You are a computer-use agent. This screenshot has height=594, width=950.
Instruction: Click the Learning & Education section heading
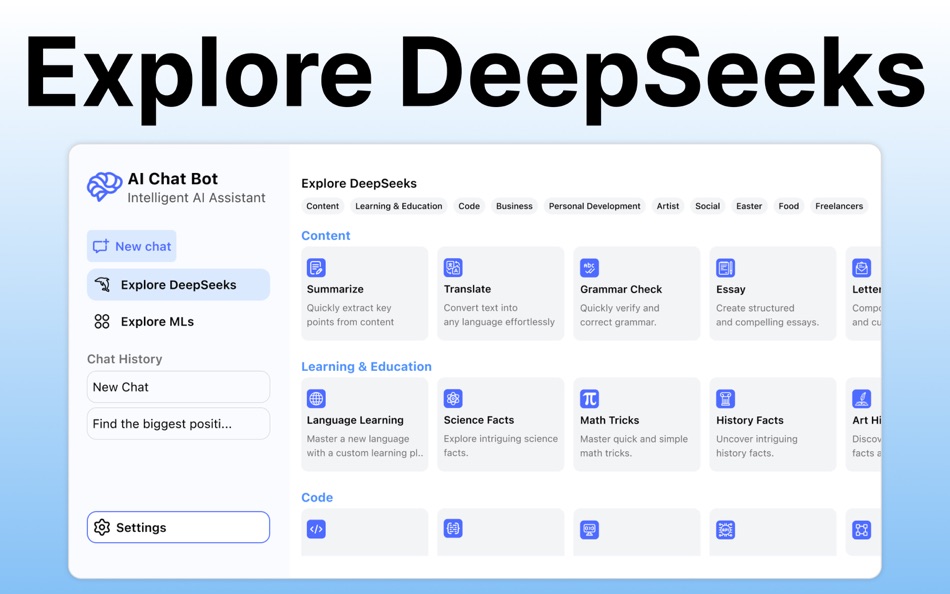click(x=367, y=367)
